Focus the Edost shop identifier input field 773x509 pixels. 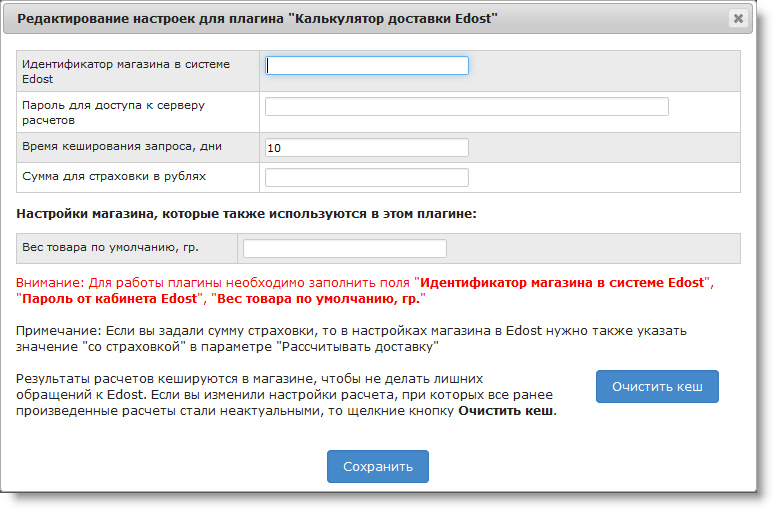(x=367, y=66)
